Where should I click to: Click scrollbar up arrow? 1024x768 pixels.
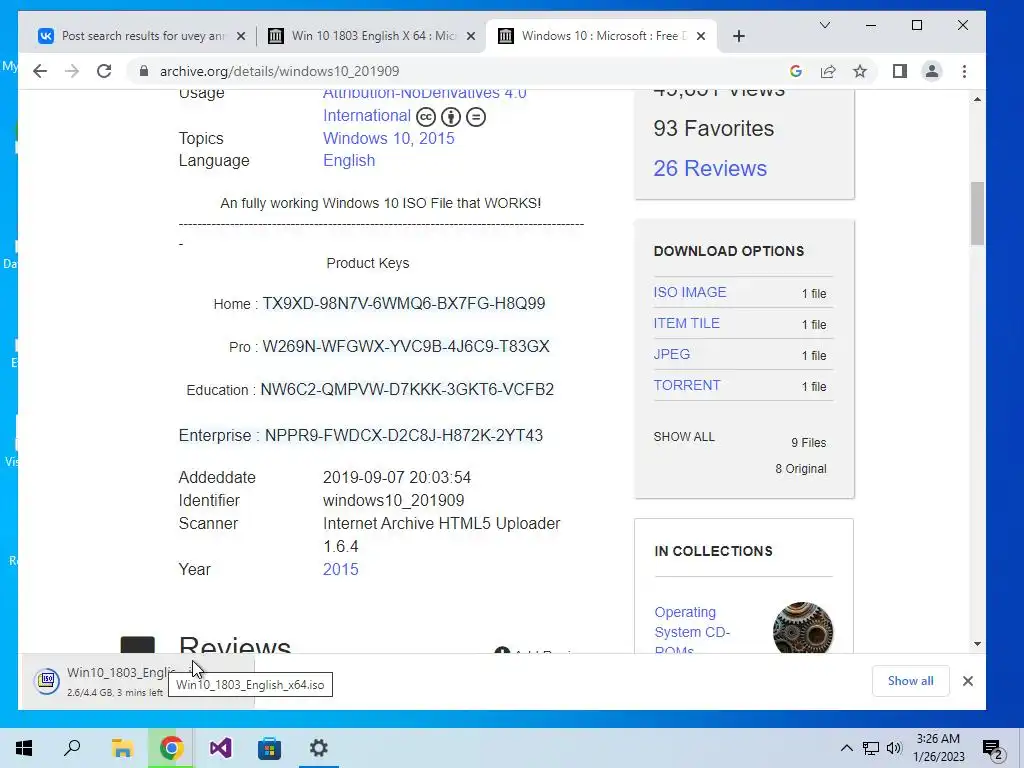[x=977, y=99]
